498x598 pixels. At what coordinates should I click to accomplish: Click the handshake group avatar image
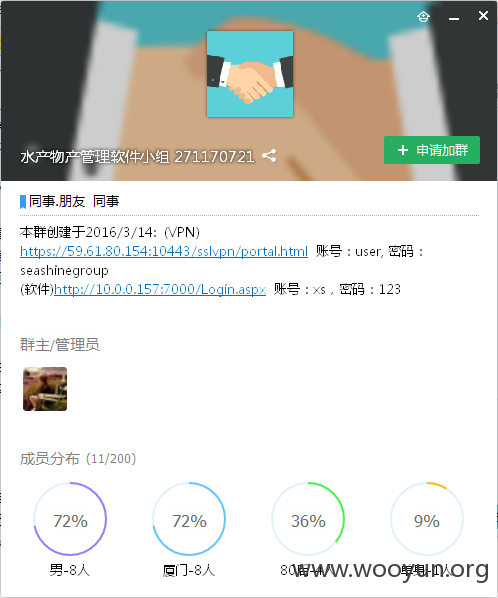pyautogui.click(x=250, y=74)
